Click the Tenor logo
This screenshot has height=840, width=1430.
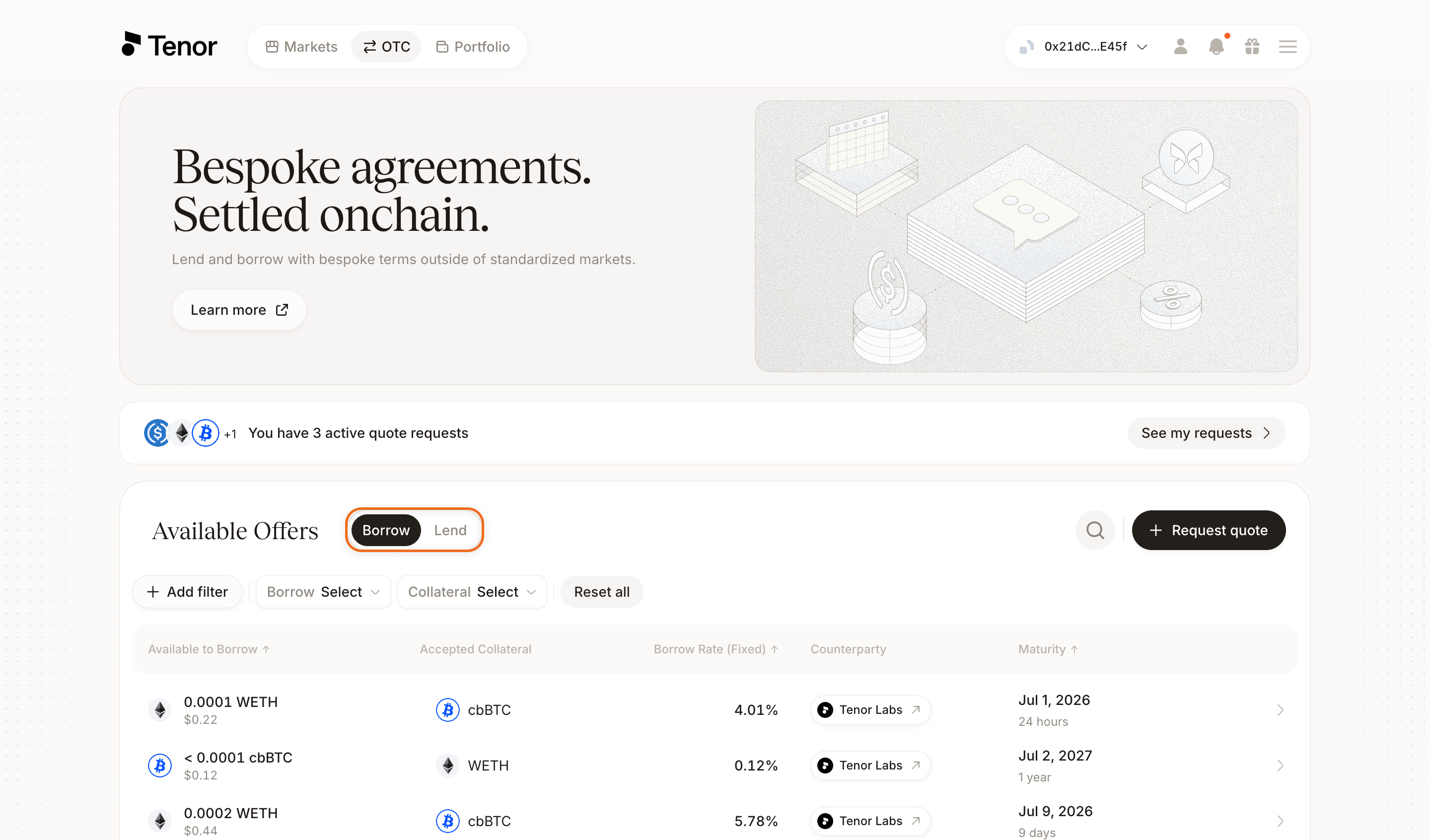pyautogui.click(x=169, y=45)
